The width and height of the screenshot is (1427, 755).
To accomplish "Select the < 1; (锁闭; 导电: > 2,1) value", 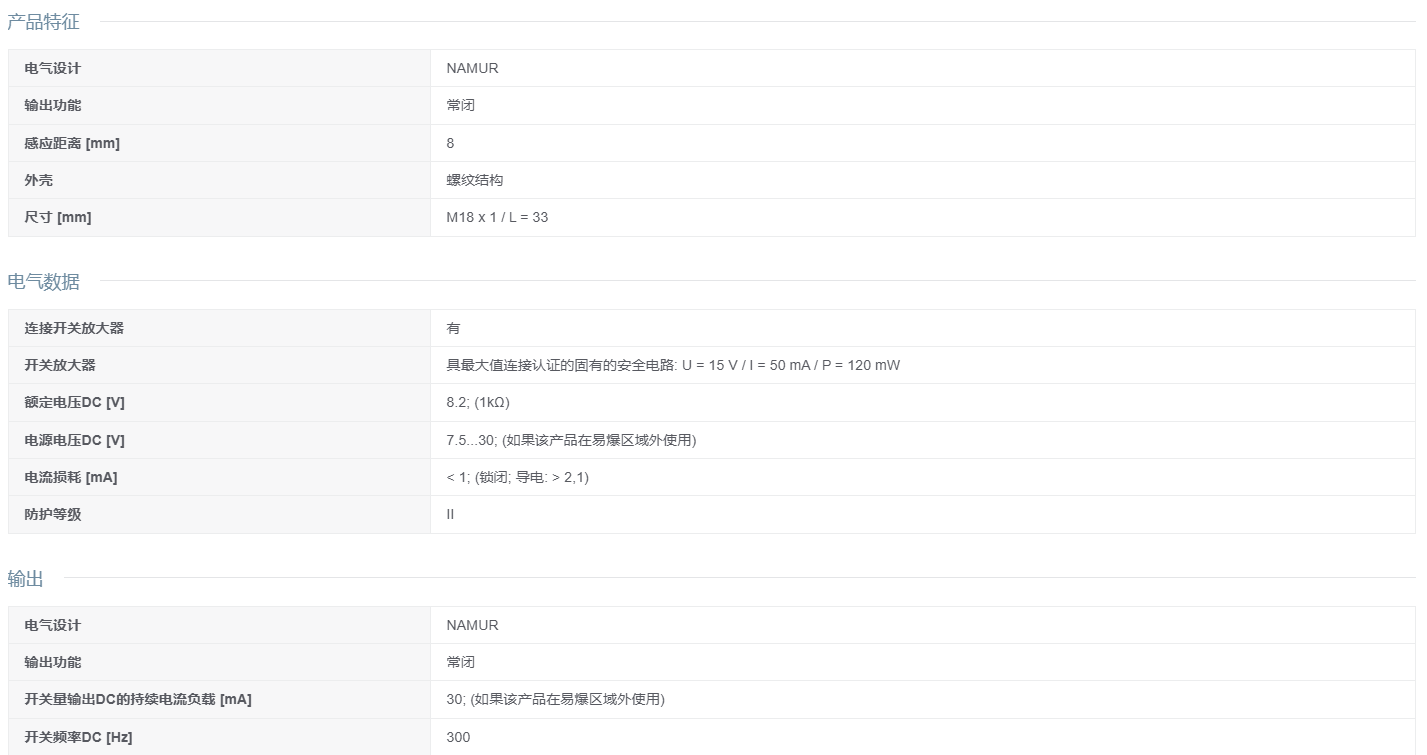I will [x=518, y=477].
